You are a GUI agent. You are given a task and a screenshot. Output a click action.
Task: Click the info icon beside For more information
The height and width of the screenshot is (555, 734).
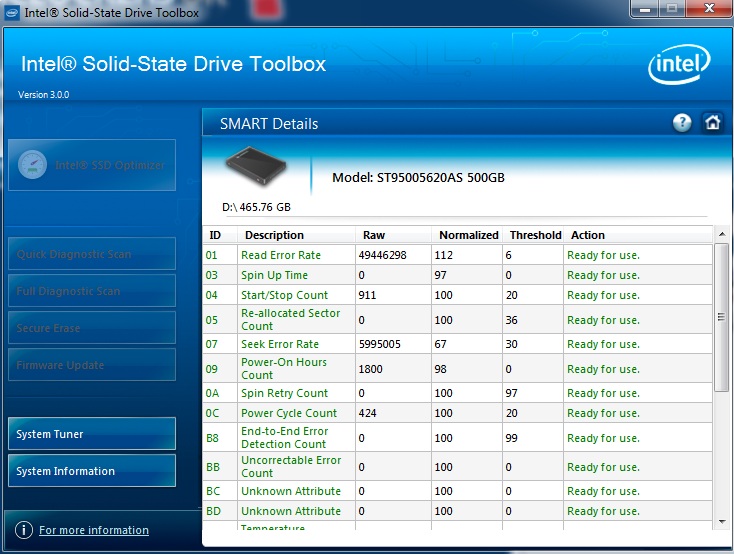pos(22,530)
